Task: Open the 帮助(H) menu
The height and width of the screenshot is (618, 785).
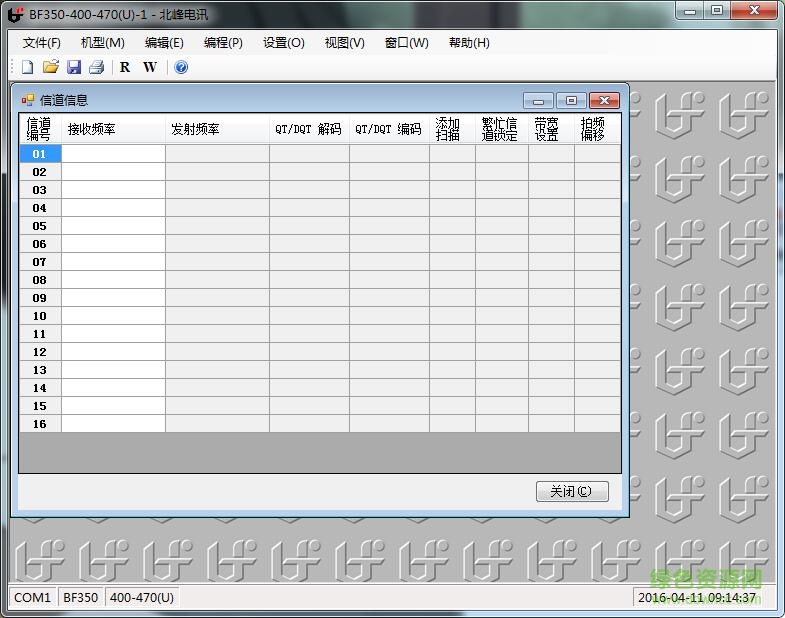Action: pos(469,43)
